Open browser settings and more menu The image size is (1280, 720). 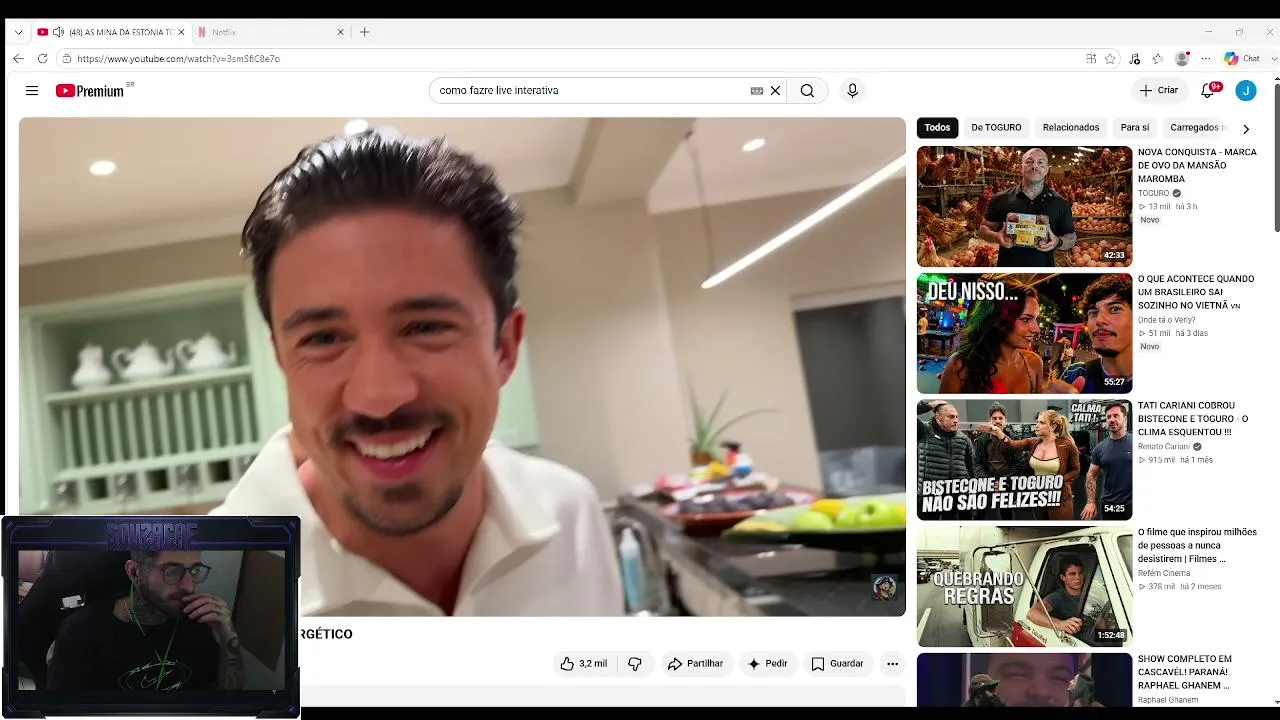click(1205, 59)
